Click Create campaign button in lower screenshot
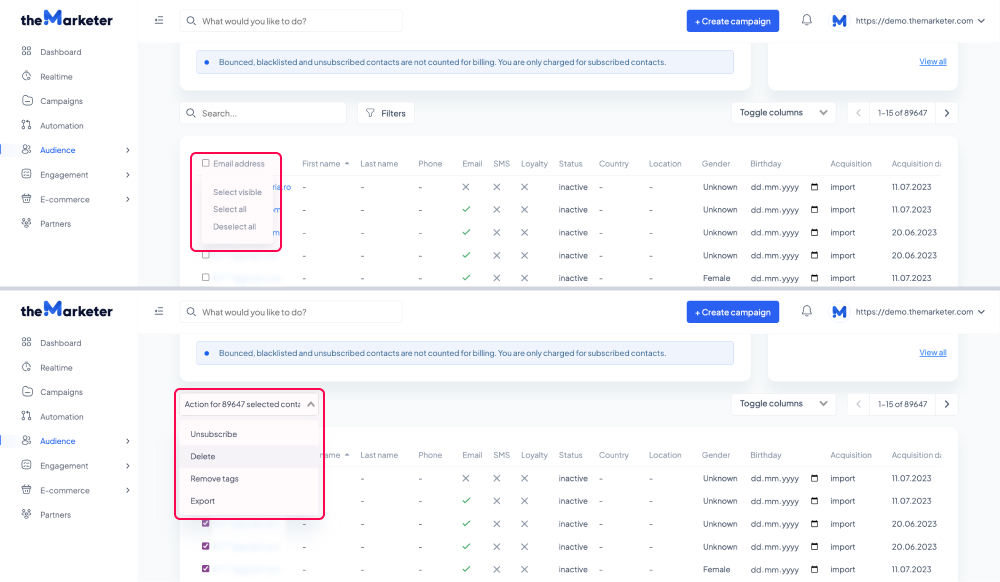The width and height of the screenshot is (1000, 582). point(733,312)
